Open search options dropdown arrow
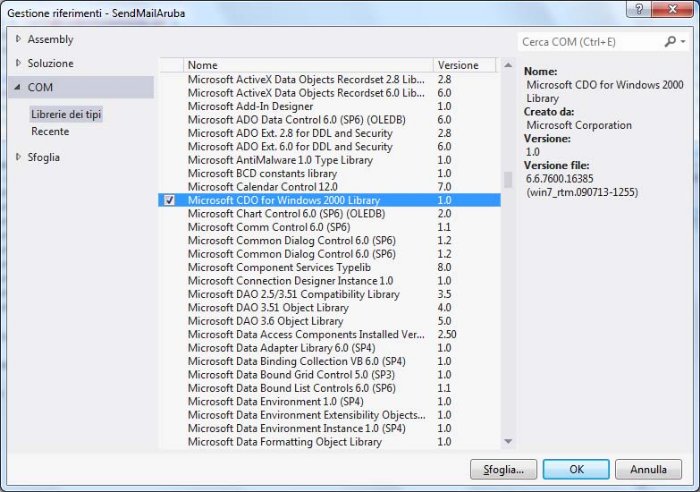The height and width of the screenshot is (492, 700). tap(683, 42)
